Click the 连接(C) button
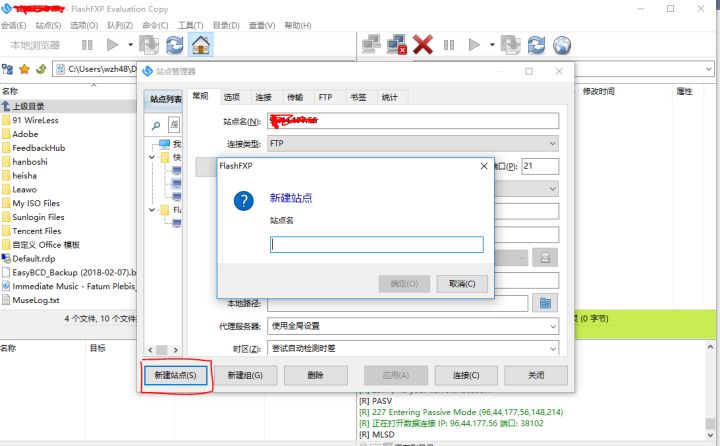Screen dimensions: 720x446 (466, 375)
